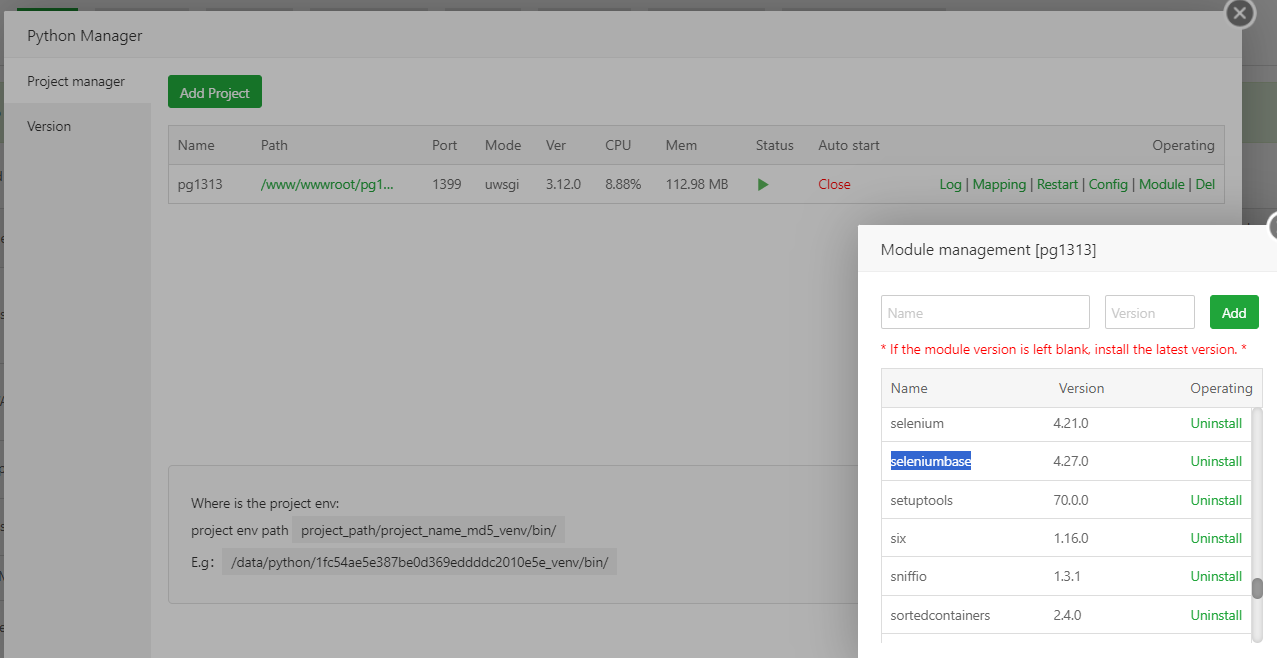Focus the module Version input field
Screen dimensions: 1277x658
pyautogui.click(x=1149, y=313)
